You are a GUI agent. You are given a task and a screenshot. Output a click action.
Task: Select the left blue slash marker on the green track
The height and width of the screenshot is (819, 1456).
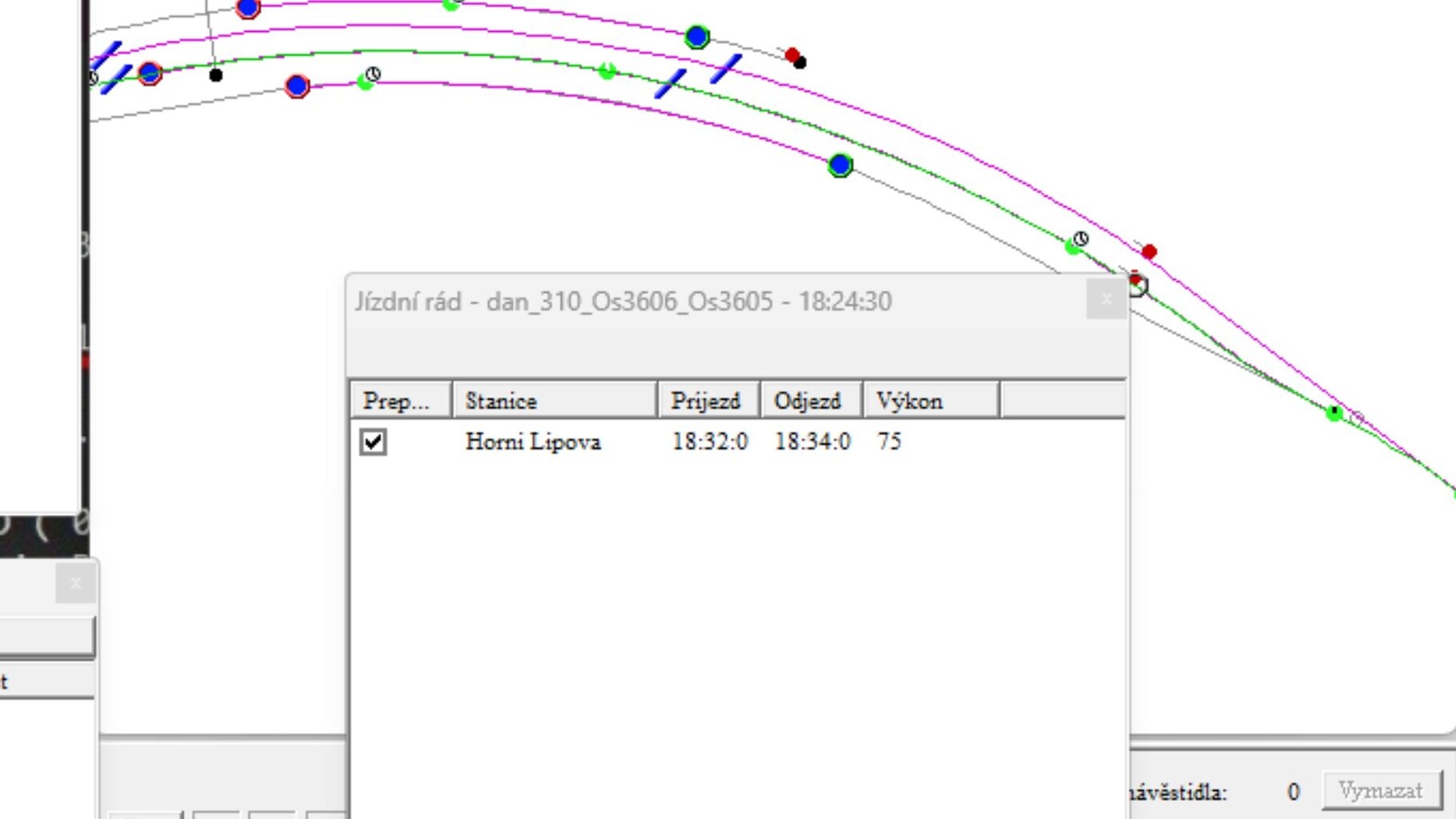(x=670, y=83)
